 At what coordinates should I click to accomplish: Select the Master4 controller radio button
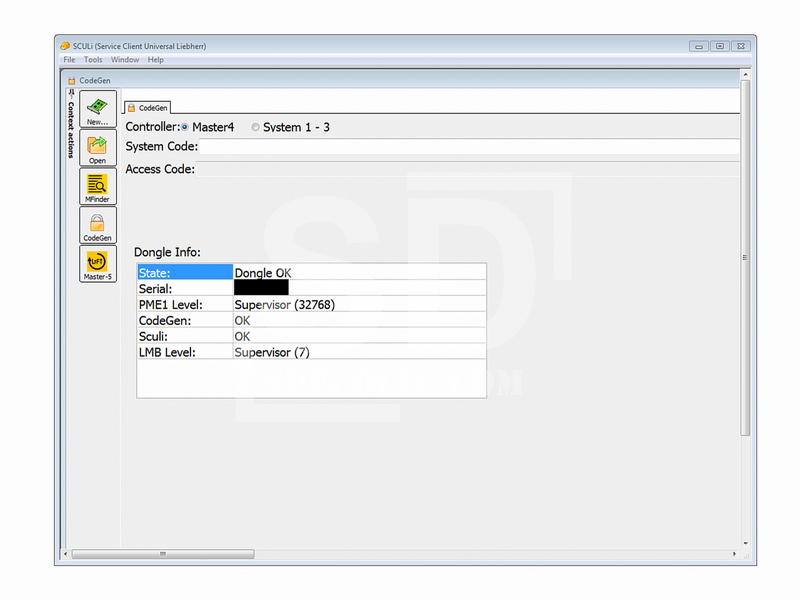(x=185, y=127)
